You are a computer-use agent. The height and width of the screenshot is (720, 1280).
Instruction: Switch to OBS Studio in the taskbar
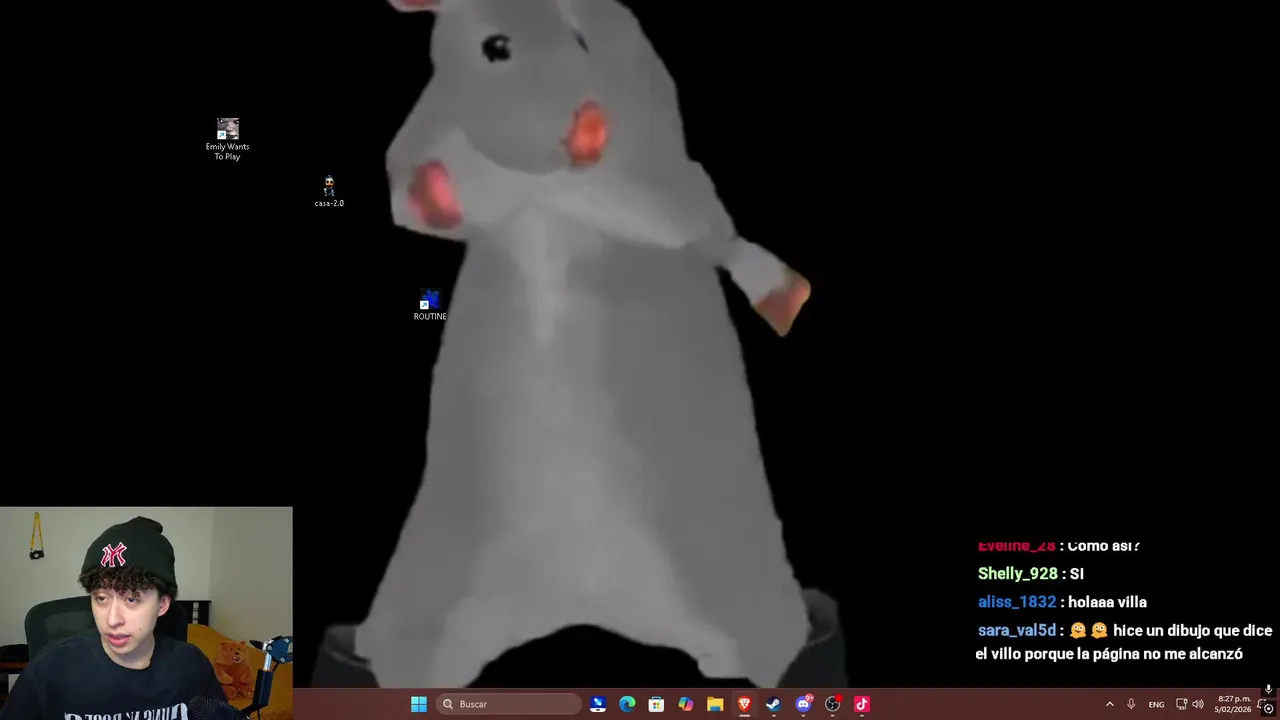click(x=832, y=704)
